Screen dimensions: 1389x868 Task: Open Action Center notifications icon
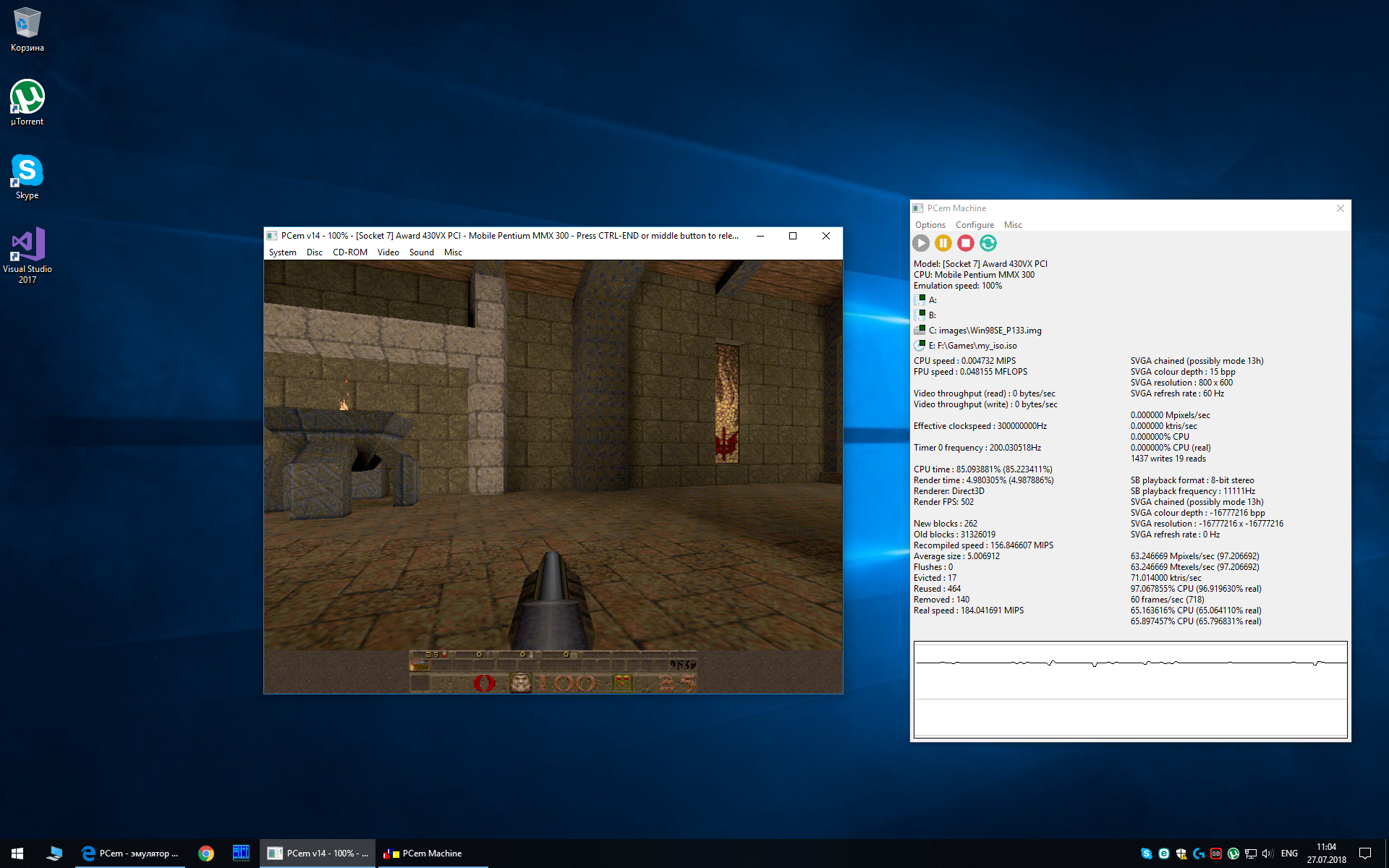click(1365, 854)
